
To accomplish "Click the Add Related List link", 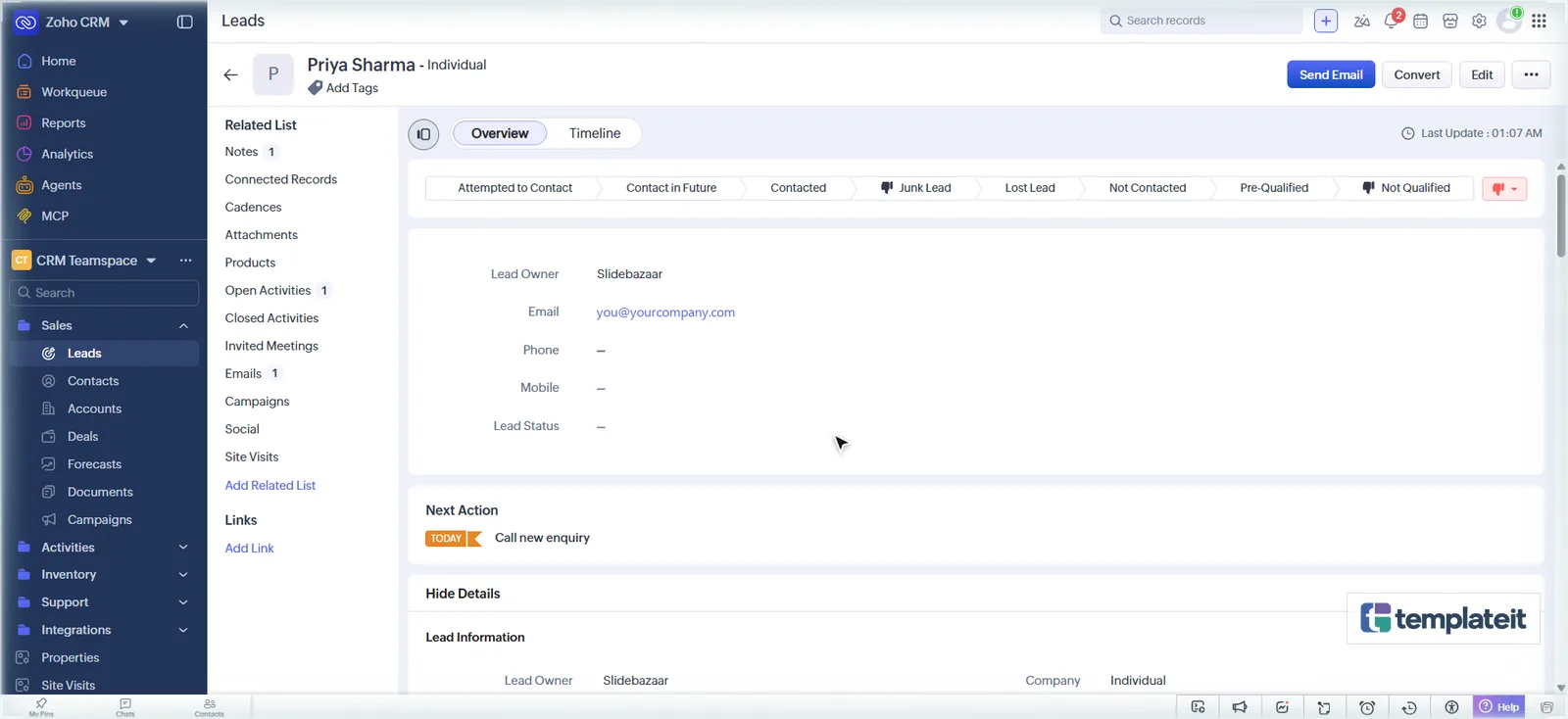I will click(x=270, y=486).
